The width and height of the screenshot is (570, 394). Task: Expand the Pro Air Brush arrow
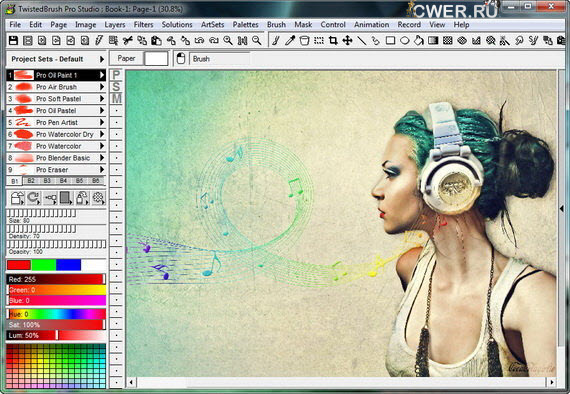click(102, 87)
